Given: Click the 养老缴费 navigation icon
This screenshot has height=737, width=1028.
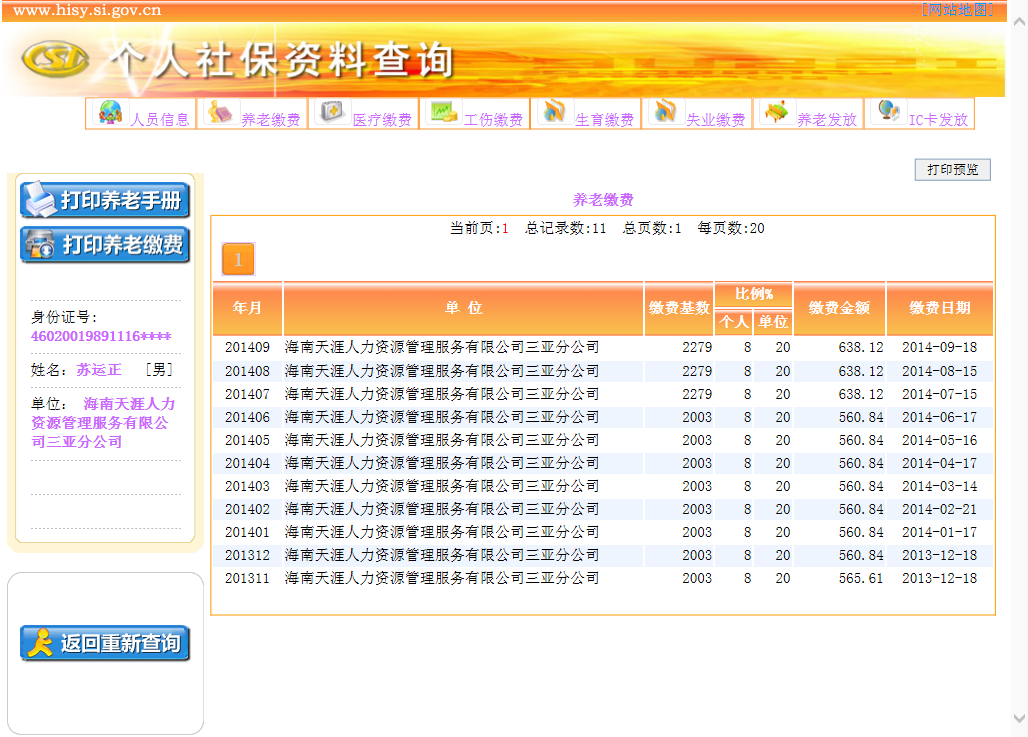Looking at the screenshot, I should (x=220, y=113).
